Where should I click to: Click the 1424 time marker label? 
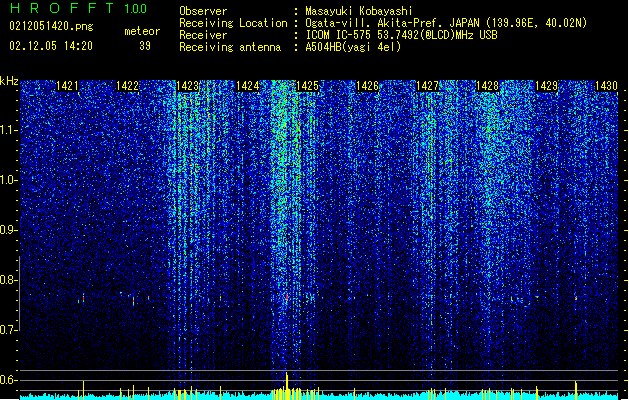click(248, 86)
